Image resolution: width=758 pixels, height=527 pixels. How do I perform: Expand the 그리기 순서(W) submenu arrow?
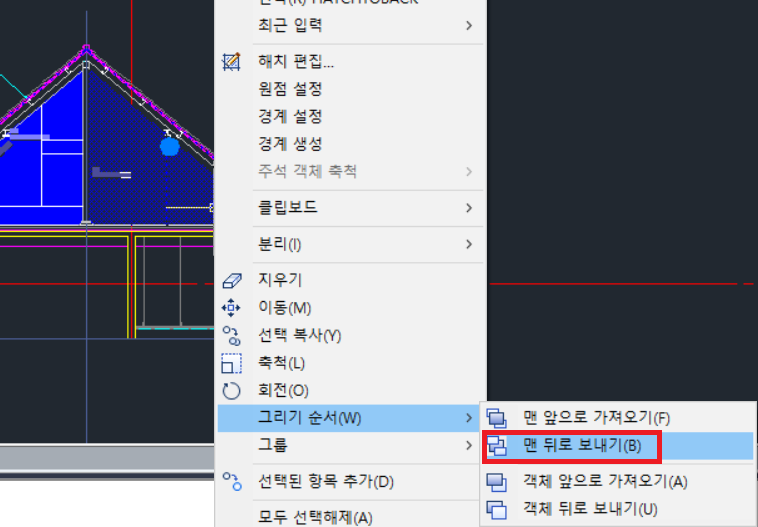468,418
